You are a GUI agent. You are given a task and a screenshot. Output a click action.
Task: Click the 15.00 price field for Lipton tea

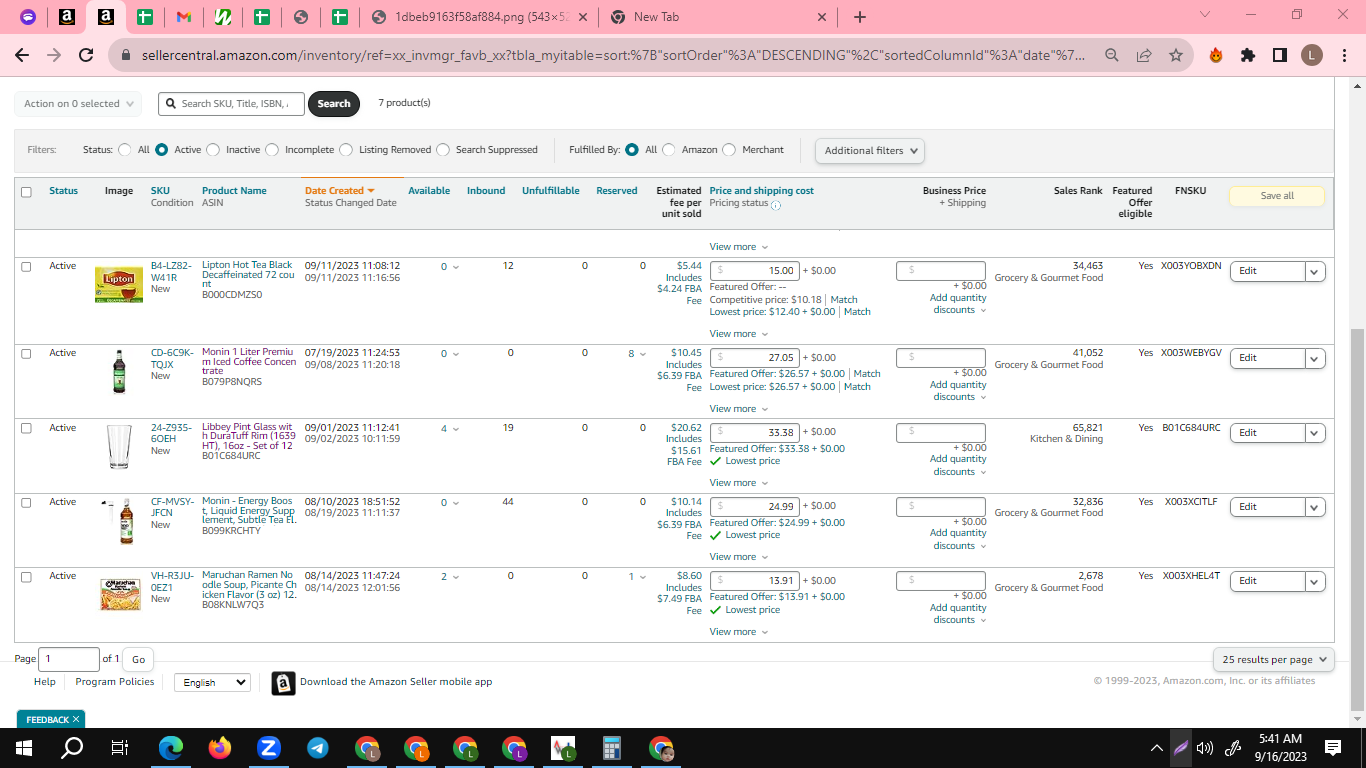coord(754,271)
